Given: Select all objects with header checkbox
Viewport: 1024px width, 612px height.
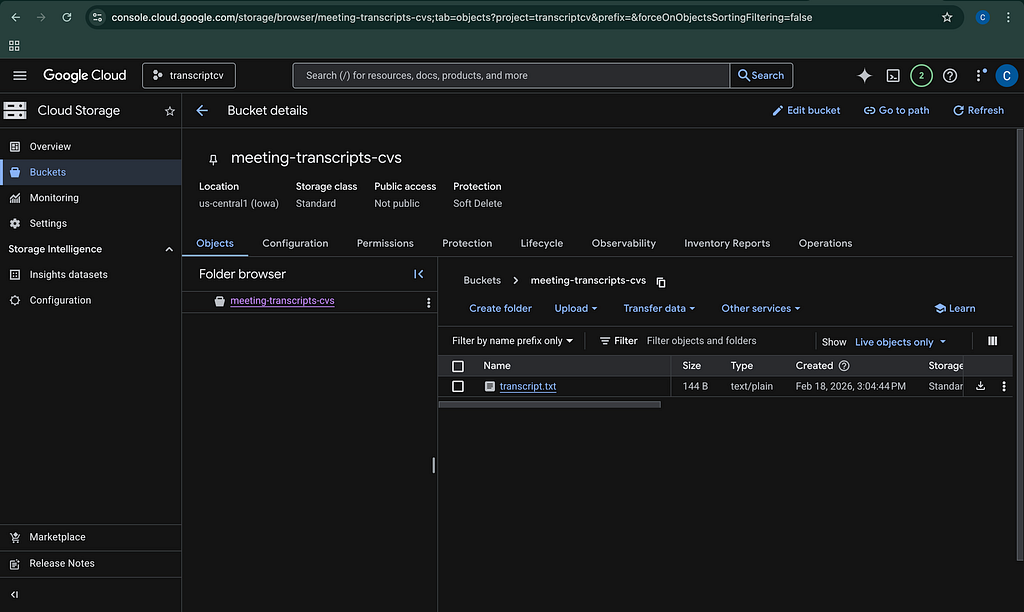Looking at the screenshot, I should click(x=458, y=366).
